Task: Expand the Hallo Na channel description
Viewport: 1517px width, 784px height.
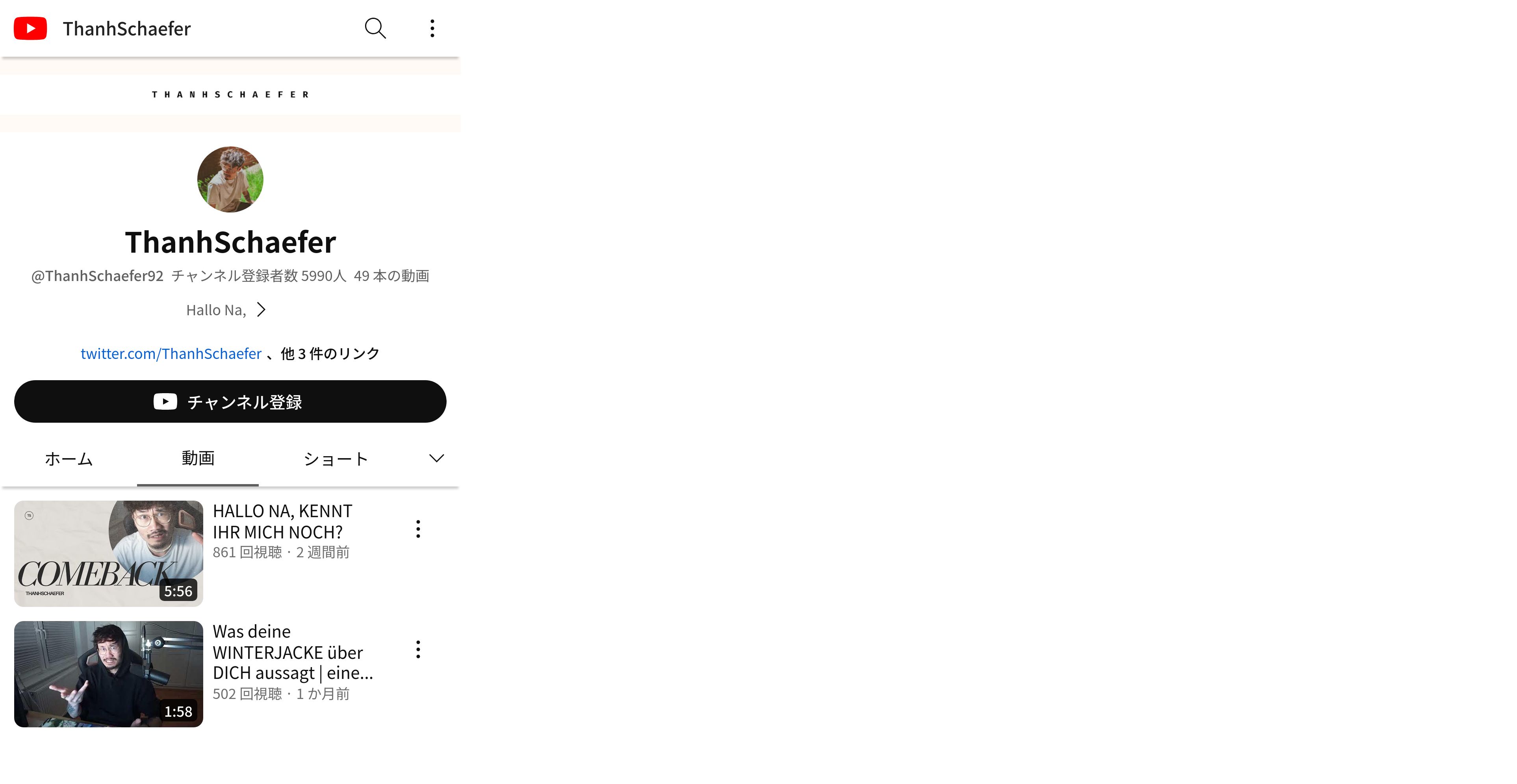Action: click(x=226, y=310)
